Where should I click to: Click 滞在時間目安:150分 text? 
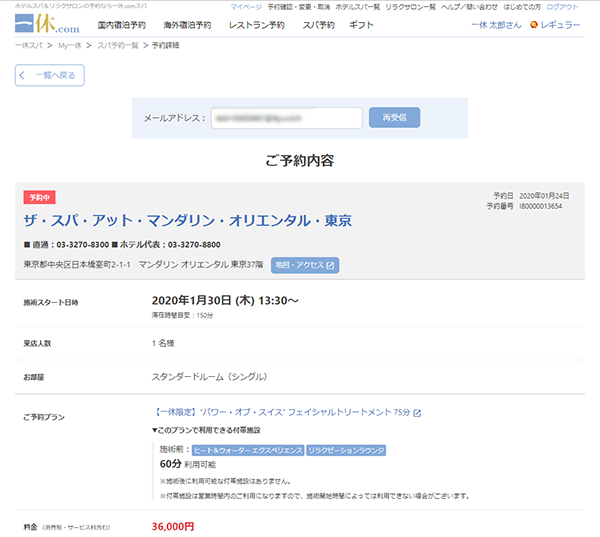click(182, 315)
